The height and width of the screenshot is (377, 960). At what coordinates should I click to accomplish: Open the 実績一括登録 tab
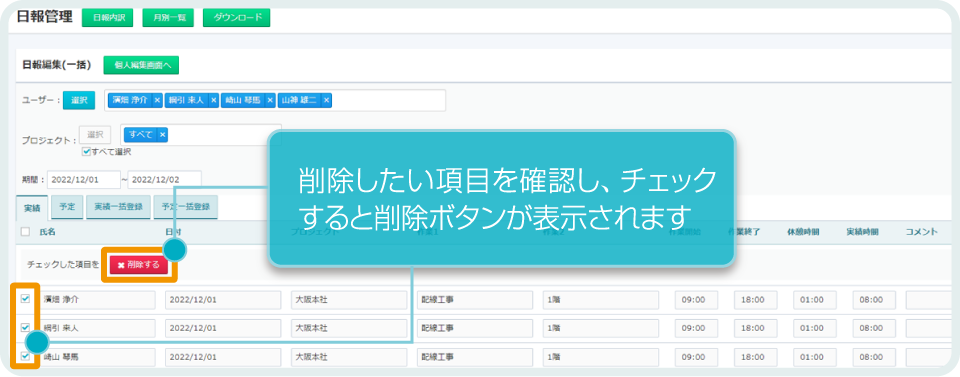(118, 207)
